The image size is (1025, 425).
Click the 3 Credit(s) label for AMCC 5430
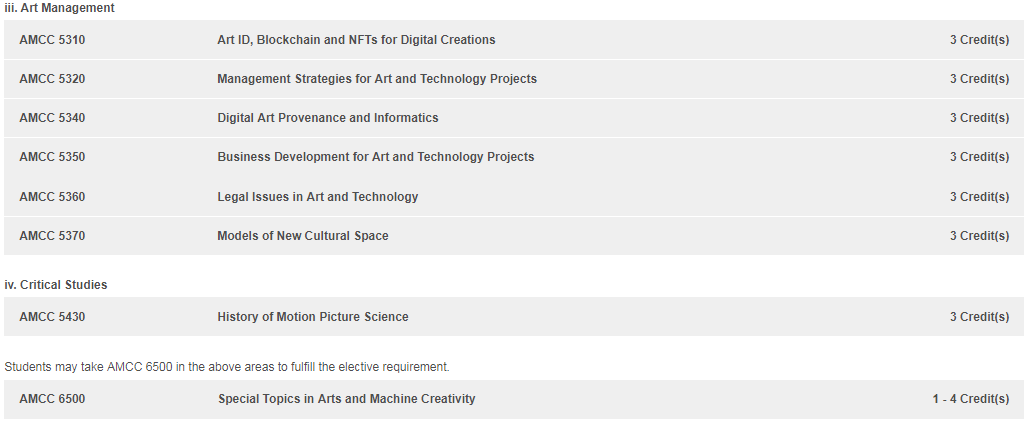pyautogui.click(x=979, y=317)
